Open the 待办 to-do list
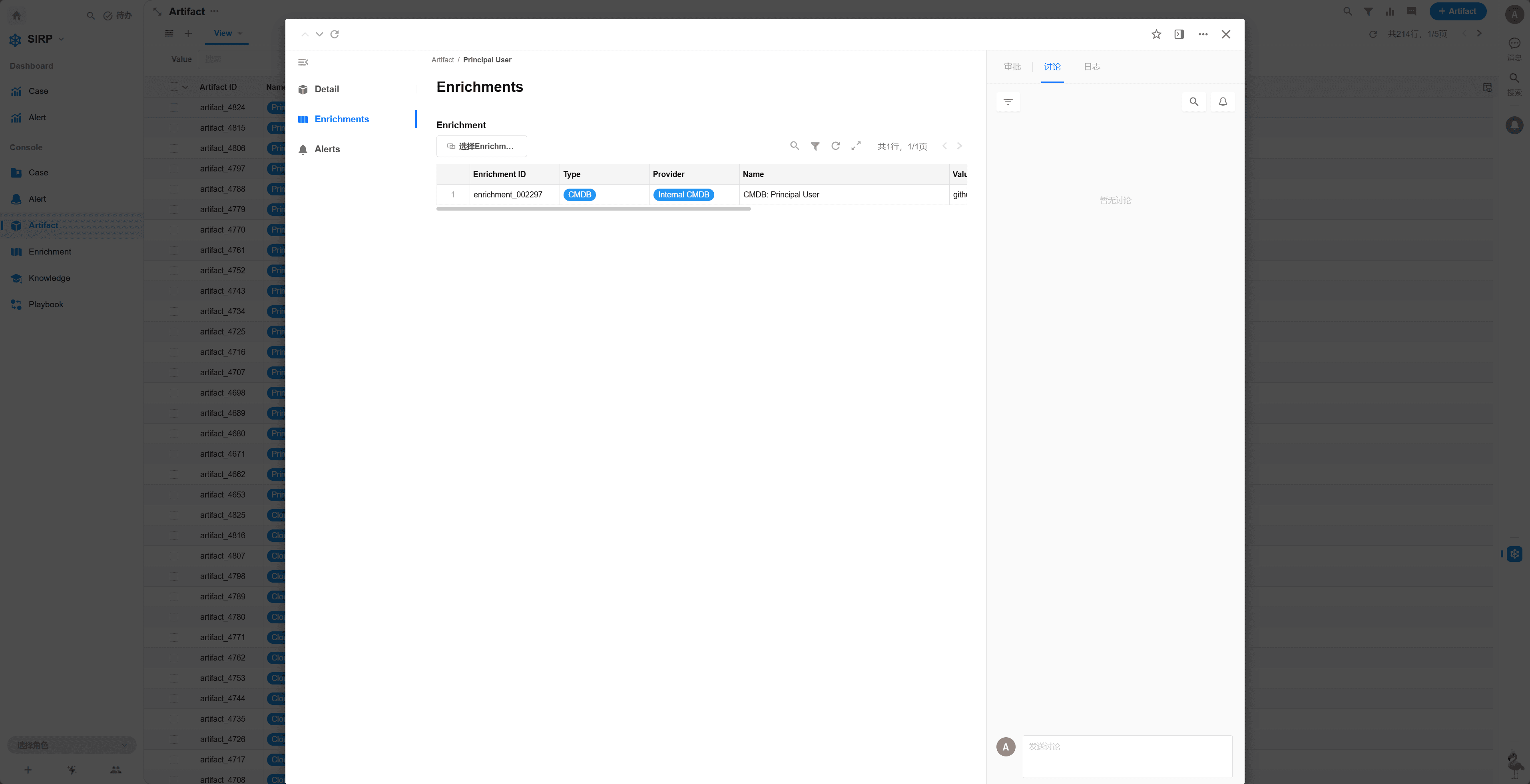The height and width of the screenshot is (784, 1530). coord(118,16)
